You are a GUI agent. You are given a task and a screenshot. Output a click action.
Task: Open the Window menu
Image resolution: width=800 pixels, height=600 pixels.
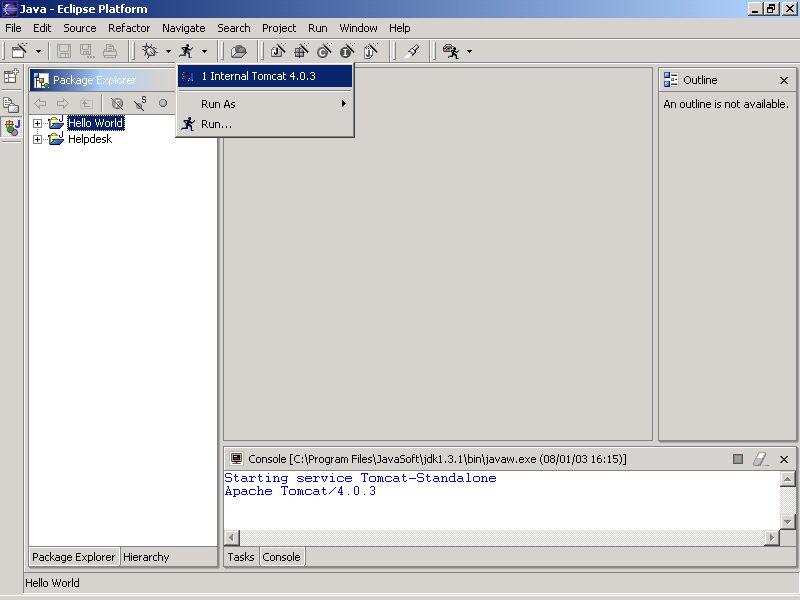(358, 28)
